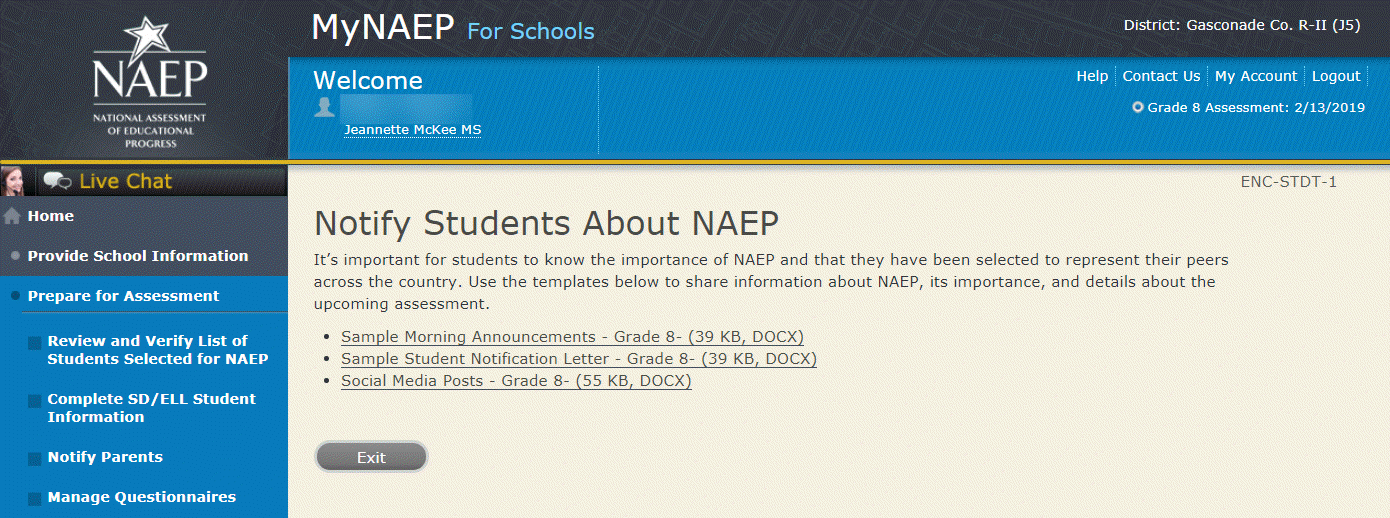Click the square icon beside Complete SD/ELL Student Information

(35, 401)
